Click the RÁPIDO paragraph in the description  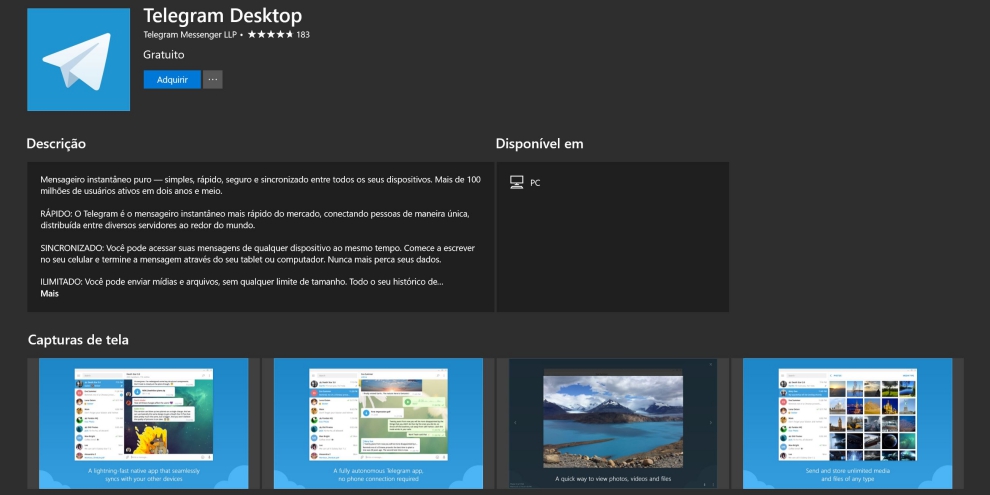click(262, 219)
